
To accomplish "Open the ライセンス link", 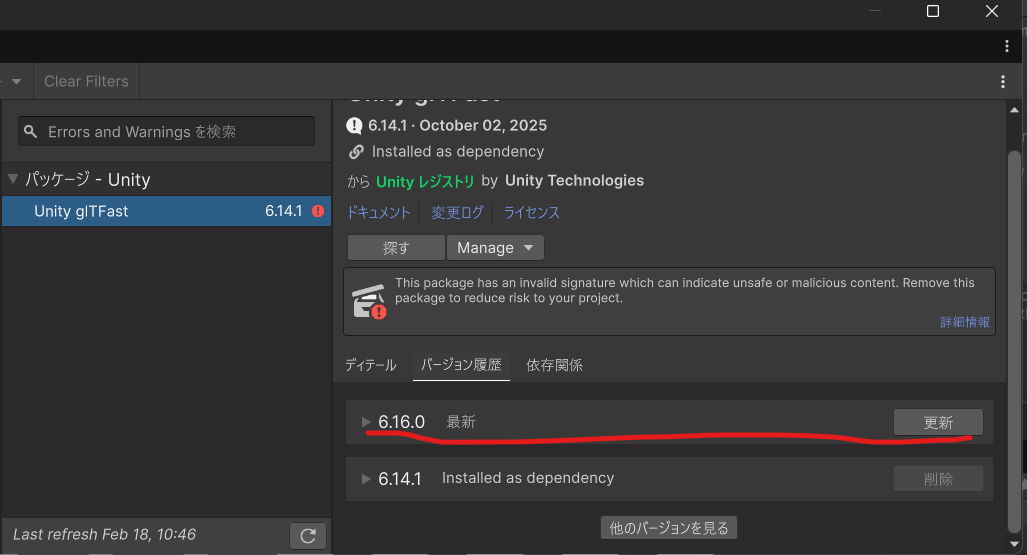I will click(532, 212).
